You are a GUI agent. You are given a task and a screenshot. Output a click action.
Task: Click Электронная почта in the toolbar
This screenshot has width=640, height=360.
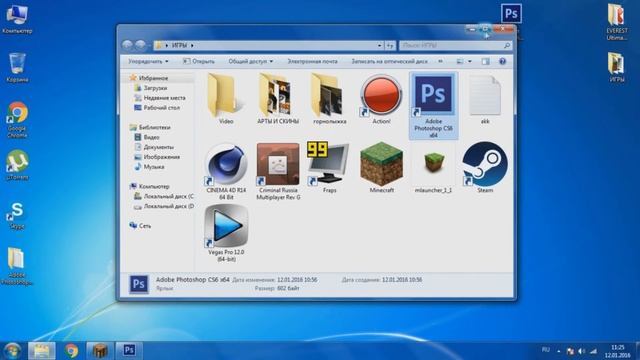(x=312, y=61)
